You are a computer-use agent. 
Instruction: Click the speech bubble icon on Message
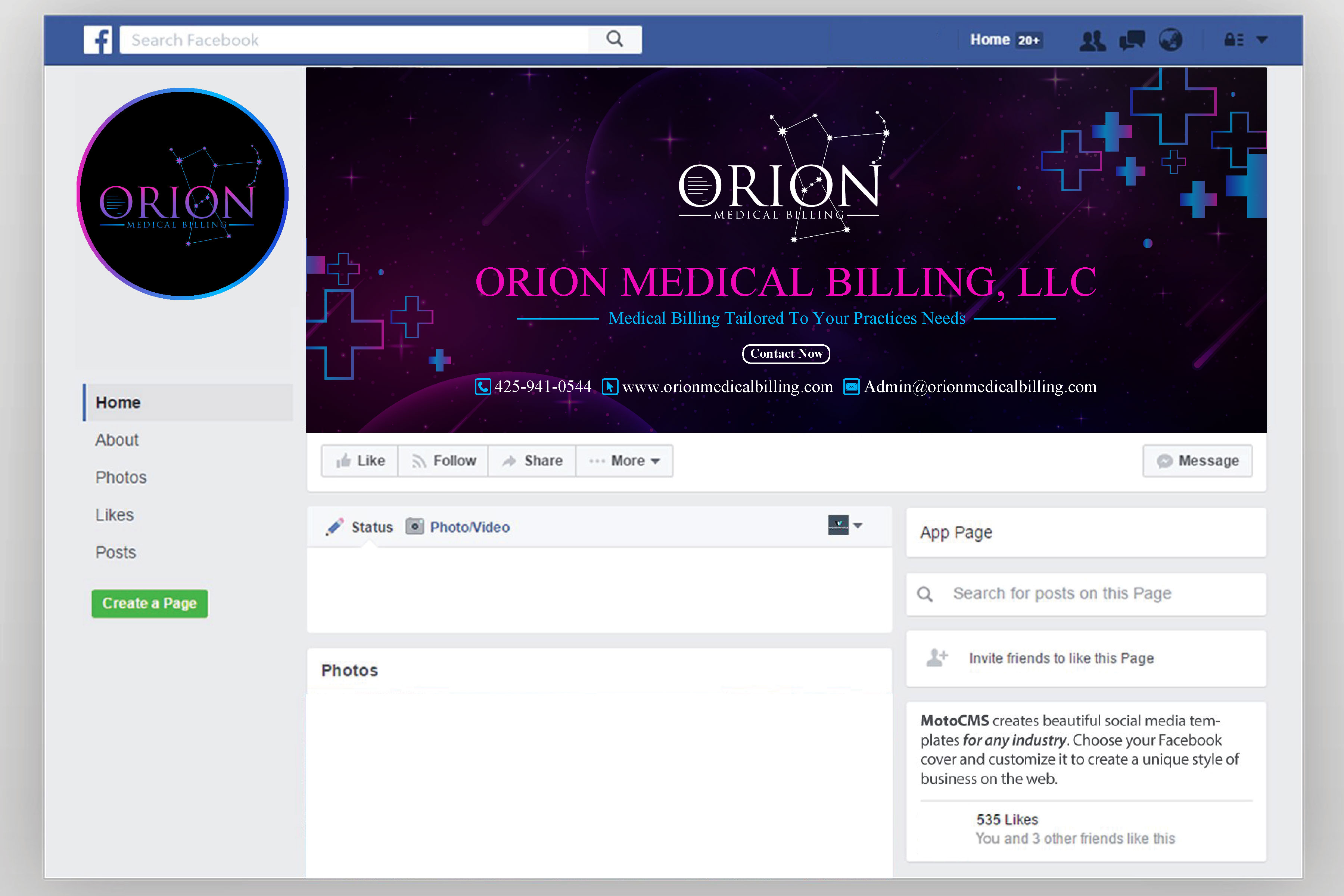point(1164,461)
